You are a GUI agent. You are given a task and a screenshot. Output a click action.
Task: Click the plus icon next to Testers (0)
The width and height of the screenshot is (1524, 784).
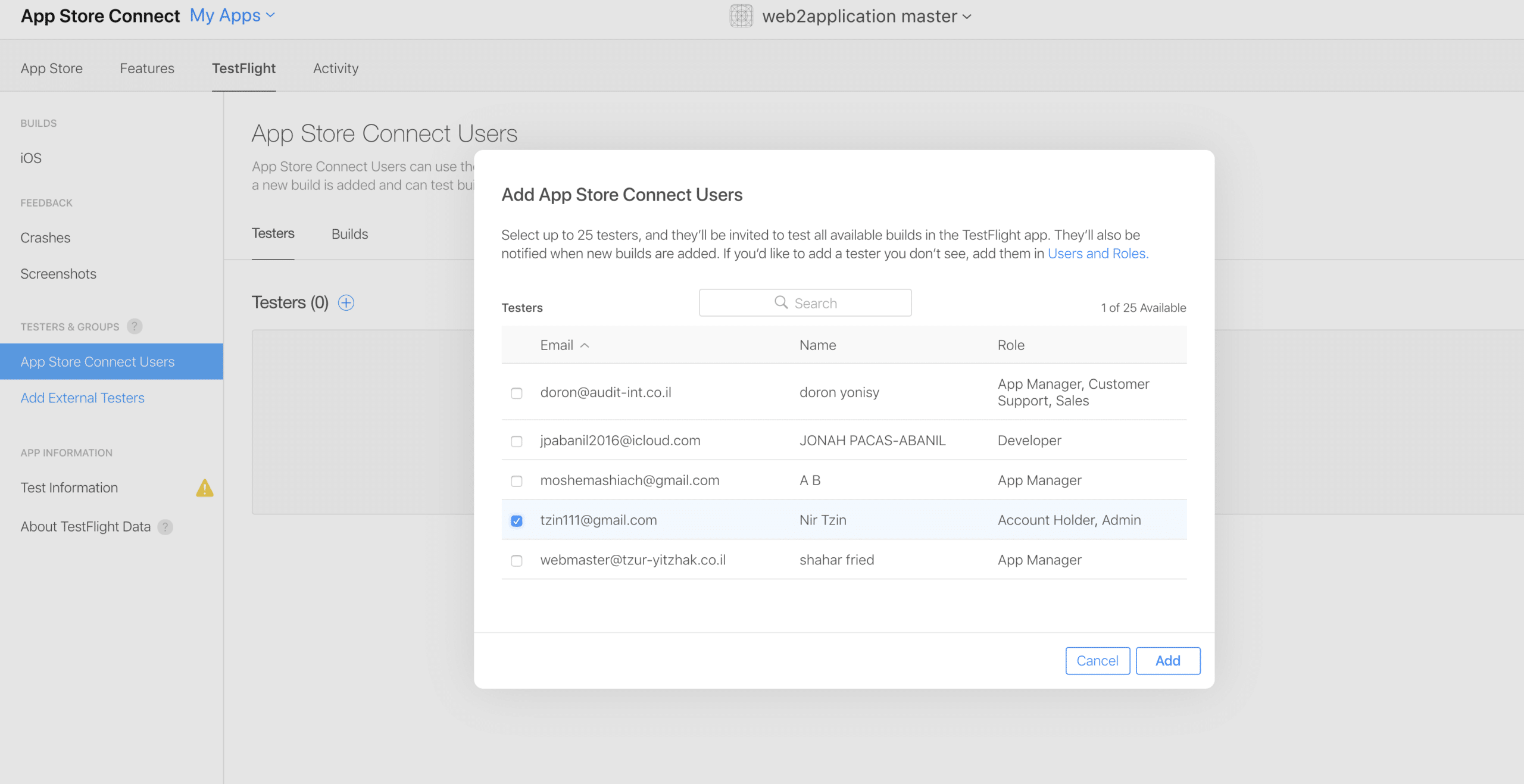click(x=346, y=302)
